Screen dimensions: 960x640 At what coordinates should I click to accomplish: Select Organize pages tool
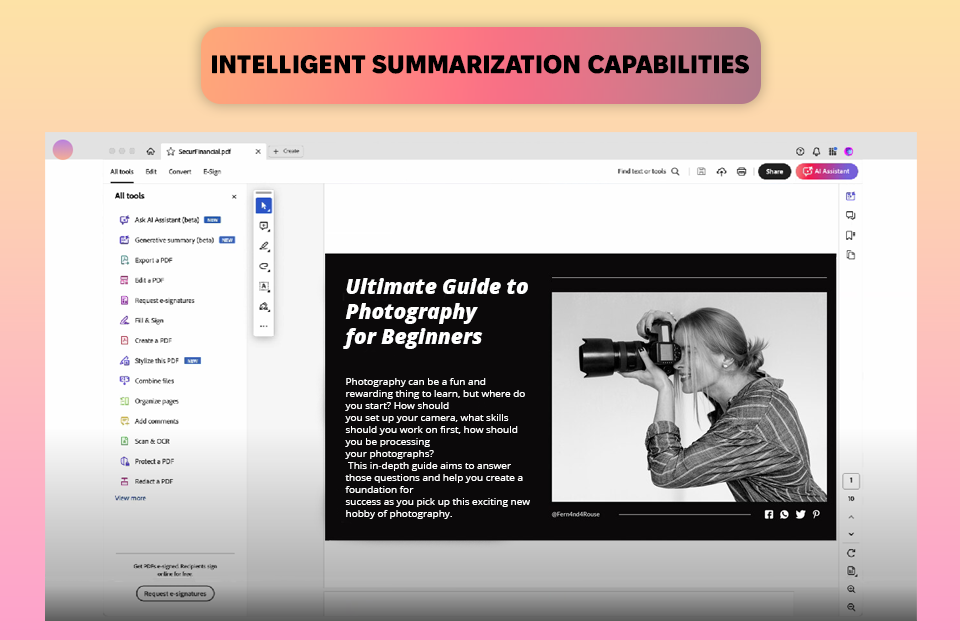[x=149, y=401]
